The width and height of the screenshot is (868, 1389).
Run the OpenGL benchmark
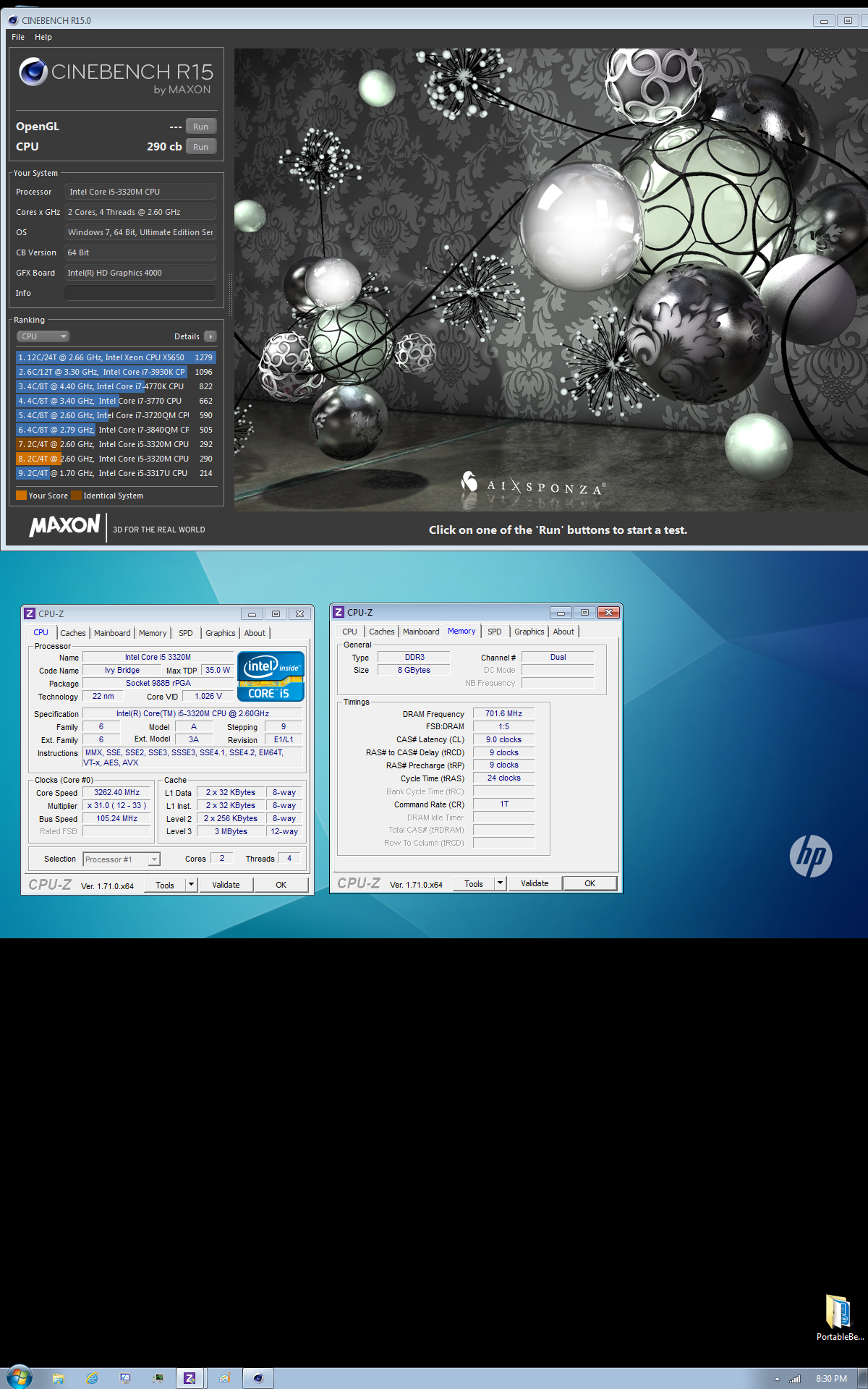tap(200, 127)
